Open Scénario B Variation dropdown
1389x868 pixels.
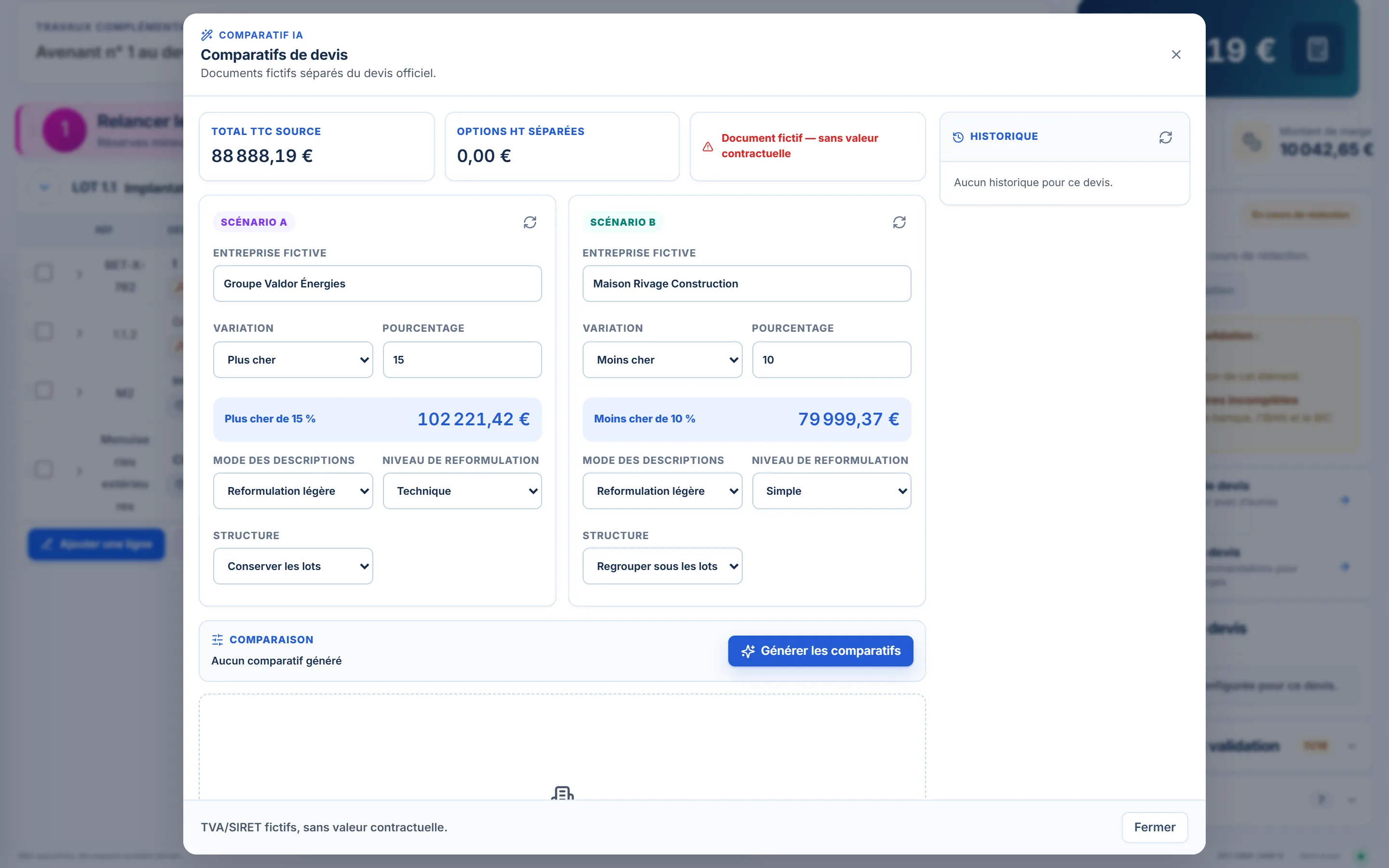coord(662,360)
